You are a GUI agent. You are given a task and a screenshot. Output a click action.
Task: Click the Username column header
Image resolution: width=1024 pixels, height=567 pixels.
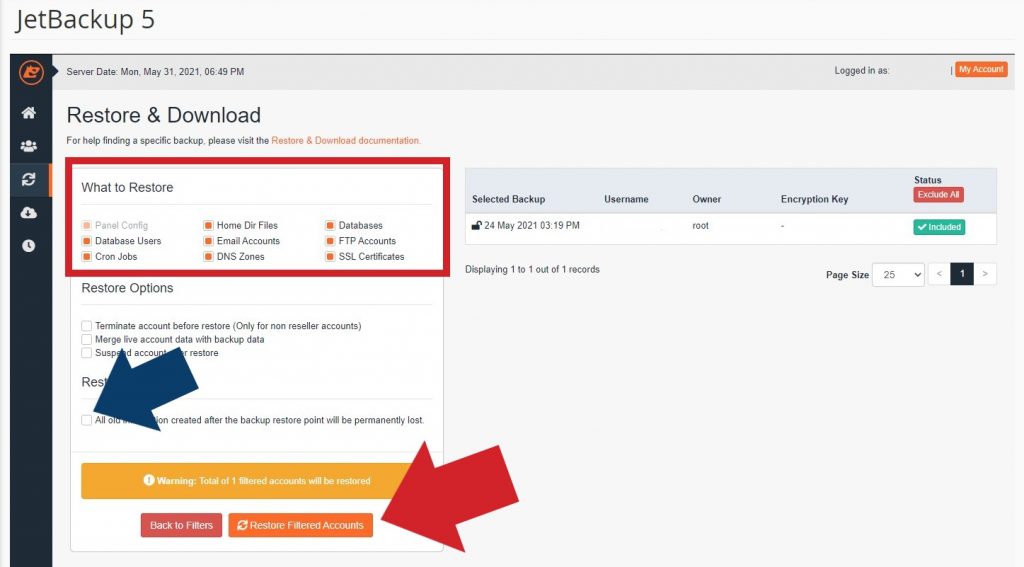[x=626, y=199]
